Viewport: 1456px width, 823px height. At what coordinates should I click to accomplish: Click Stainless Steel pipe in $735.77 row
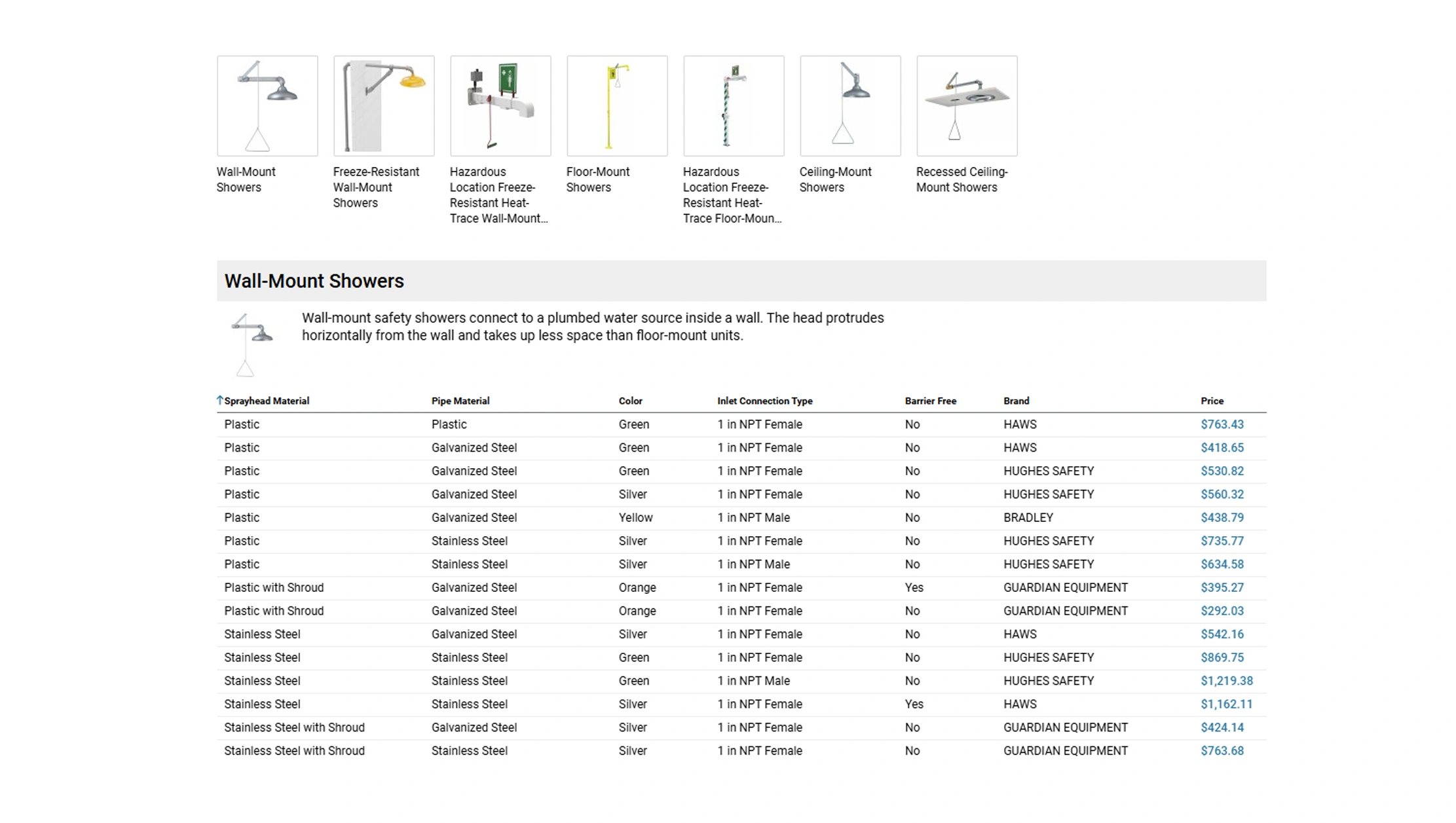(x=470, y=541)
